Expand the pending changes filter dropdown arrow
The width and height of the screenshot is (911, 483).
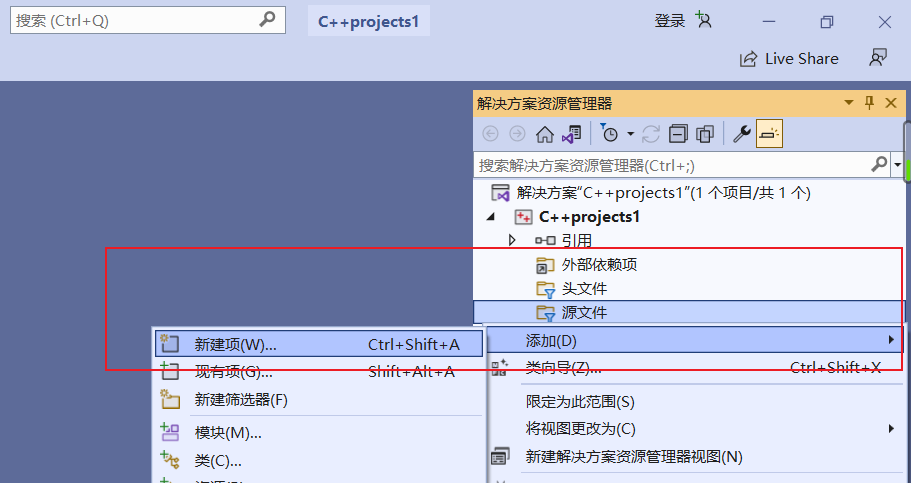[630, 134]
